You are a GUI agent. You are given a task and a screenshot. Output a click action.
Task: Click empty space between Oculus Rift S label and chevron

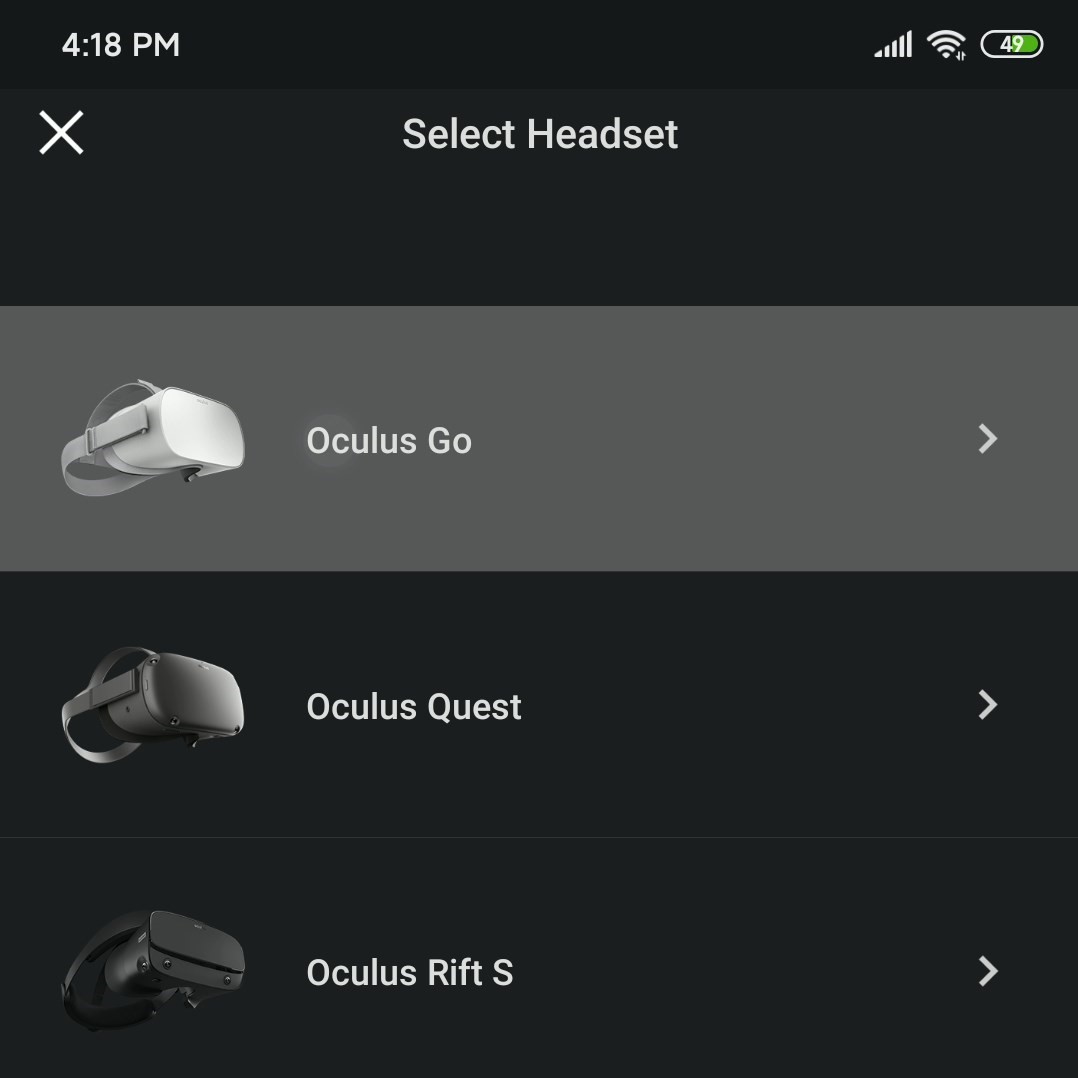750,972
